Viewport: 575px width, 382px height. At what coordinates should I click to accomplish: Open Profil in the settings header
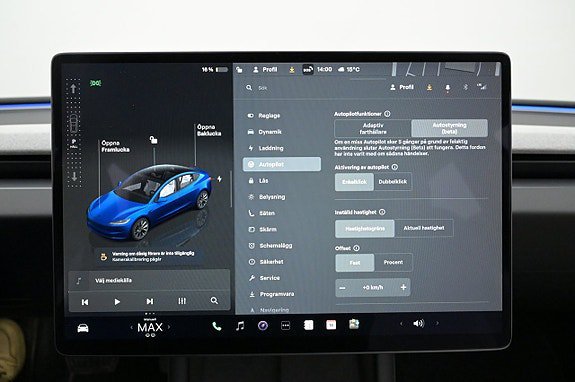pos(402,87)
